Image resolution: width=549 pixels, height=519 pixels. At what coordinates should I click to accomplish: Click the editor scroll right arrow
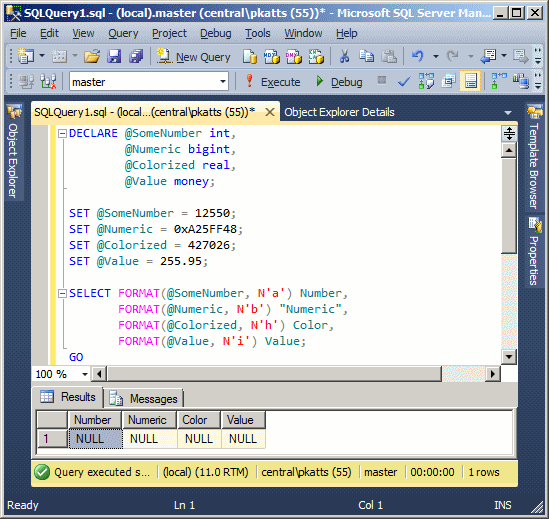[493, 374]
